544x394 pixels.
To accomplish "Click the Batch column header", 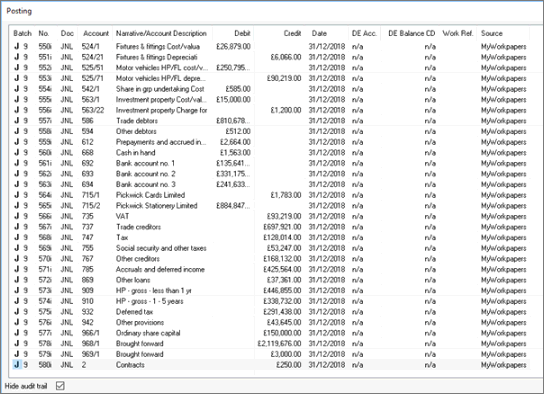I will [23, 33].
